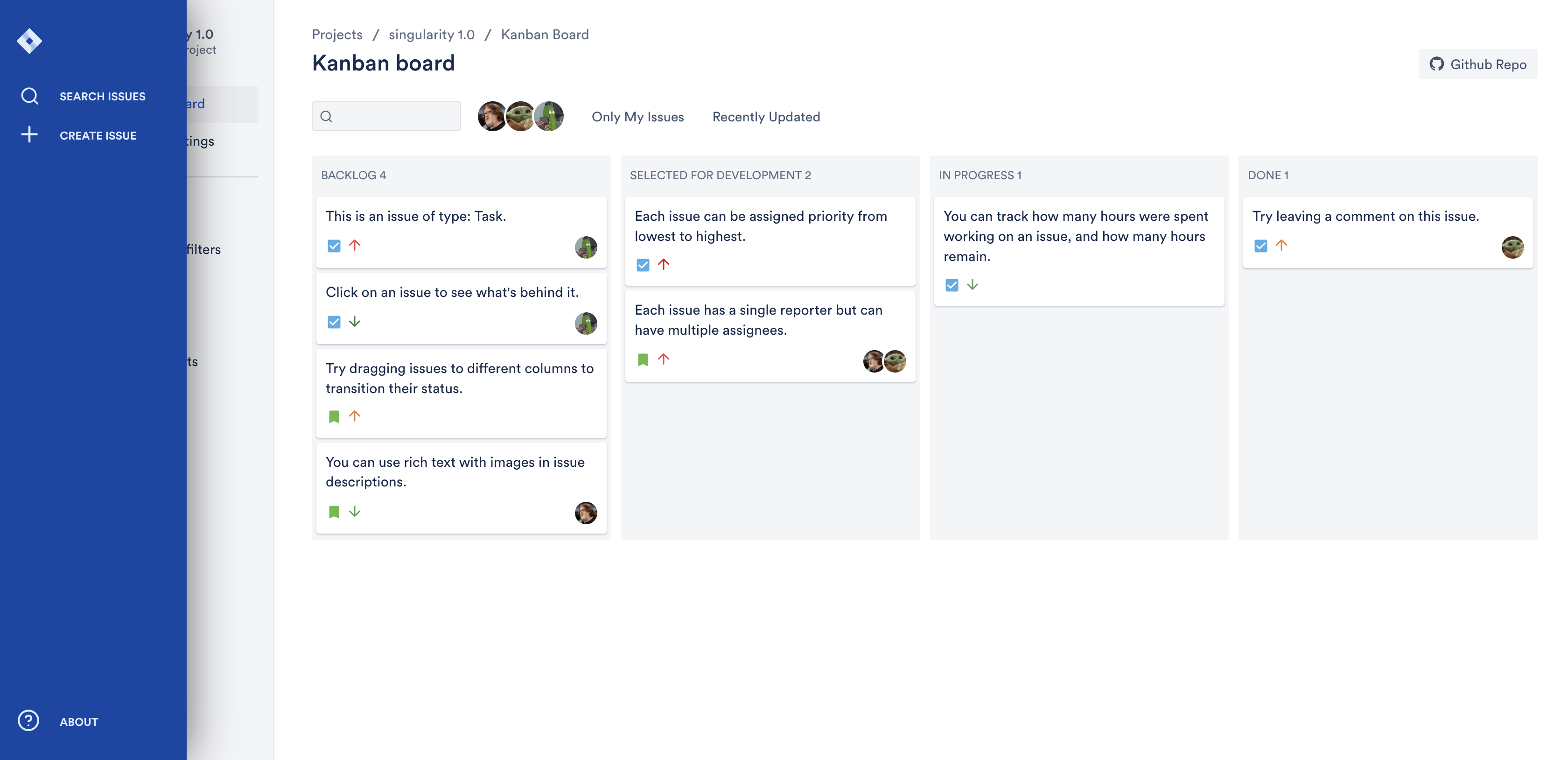Click the Search Issues magnifier icon
The image size is (1568, 760).
29,96
